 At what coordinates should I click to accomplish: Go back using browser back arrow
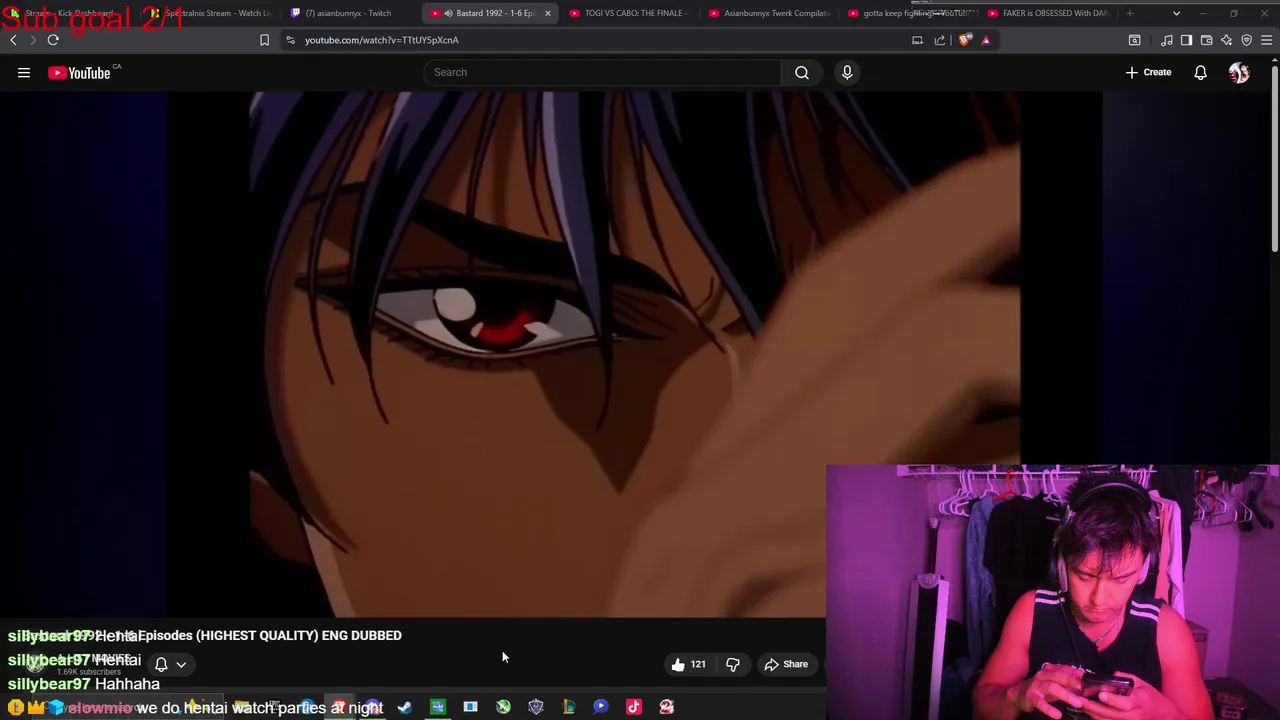pos(13,40)
